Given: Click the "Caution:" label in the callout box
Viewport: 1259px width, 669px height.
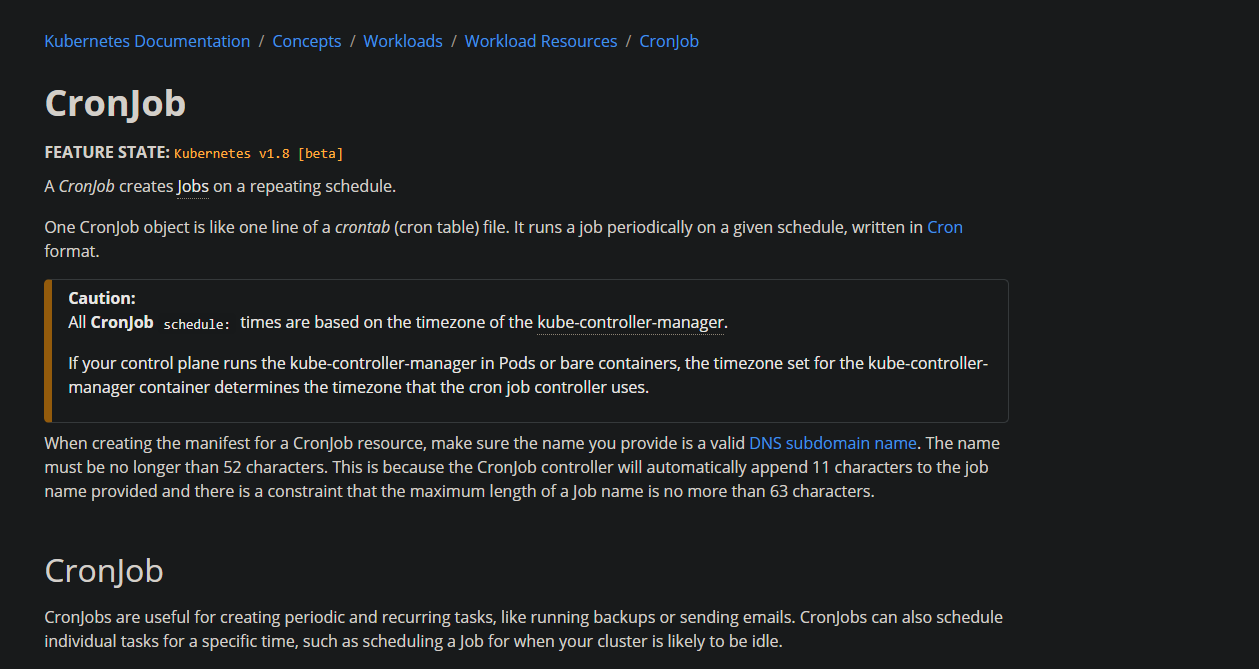Looking at the screenshot, I should [x=101, y=297].
